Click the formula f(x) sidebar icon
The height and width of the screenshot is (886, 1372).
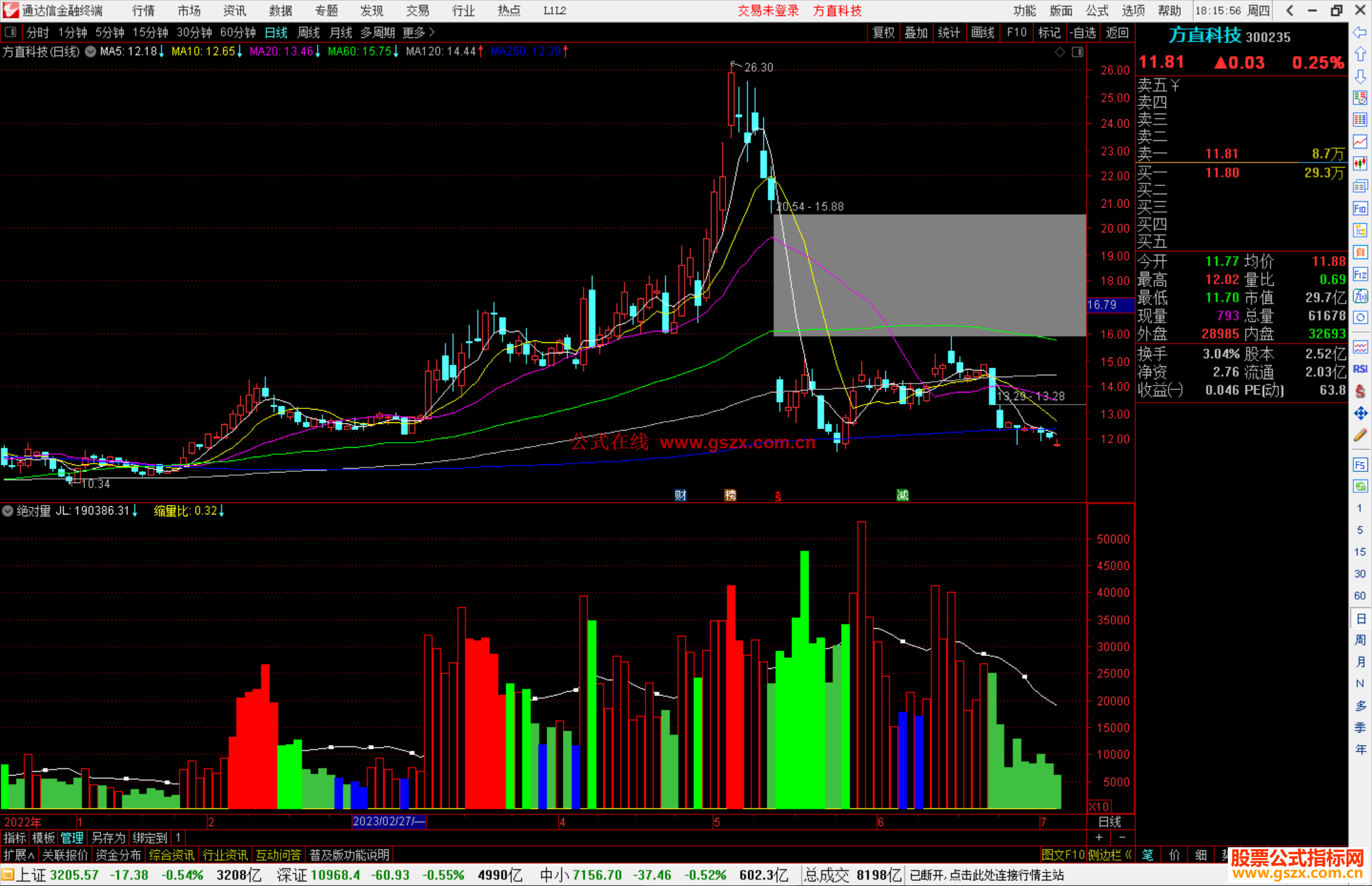[x=1360, y=297]
